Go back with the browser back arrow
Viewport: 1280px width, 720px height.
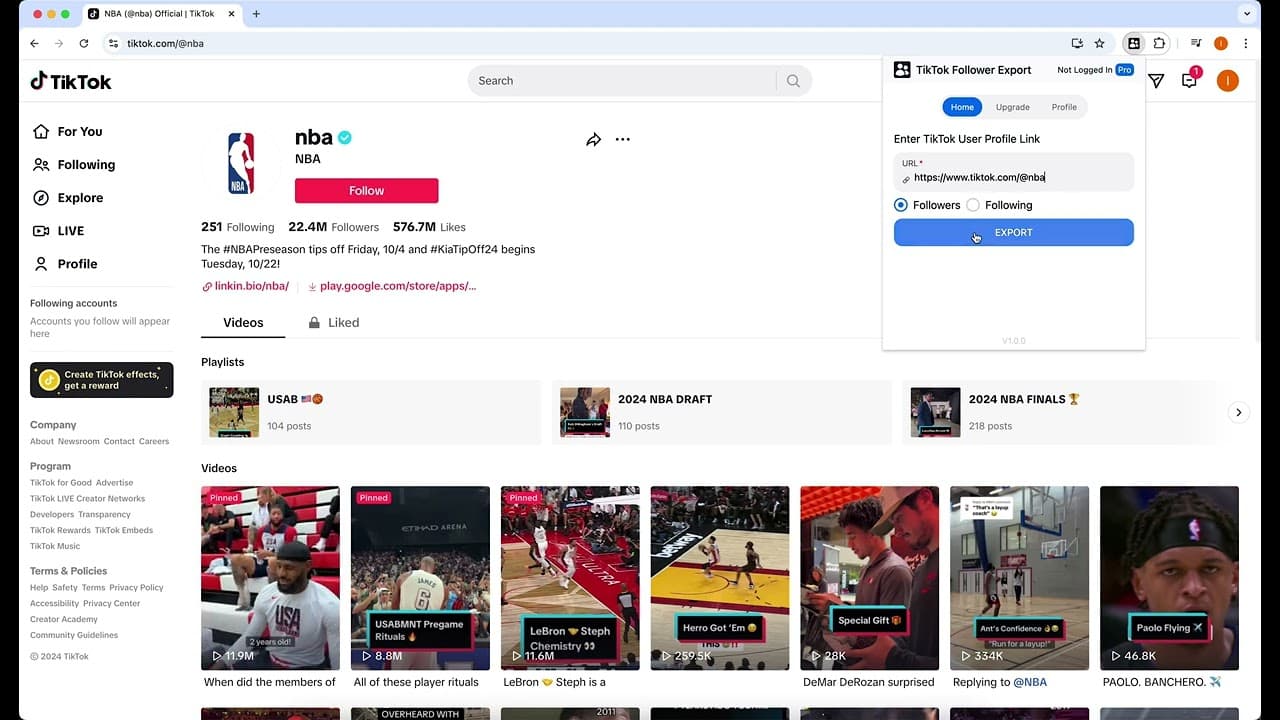coord(34,44)
